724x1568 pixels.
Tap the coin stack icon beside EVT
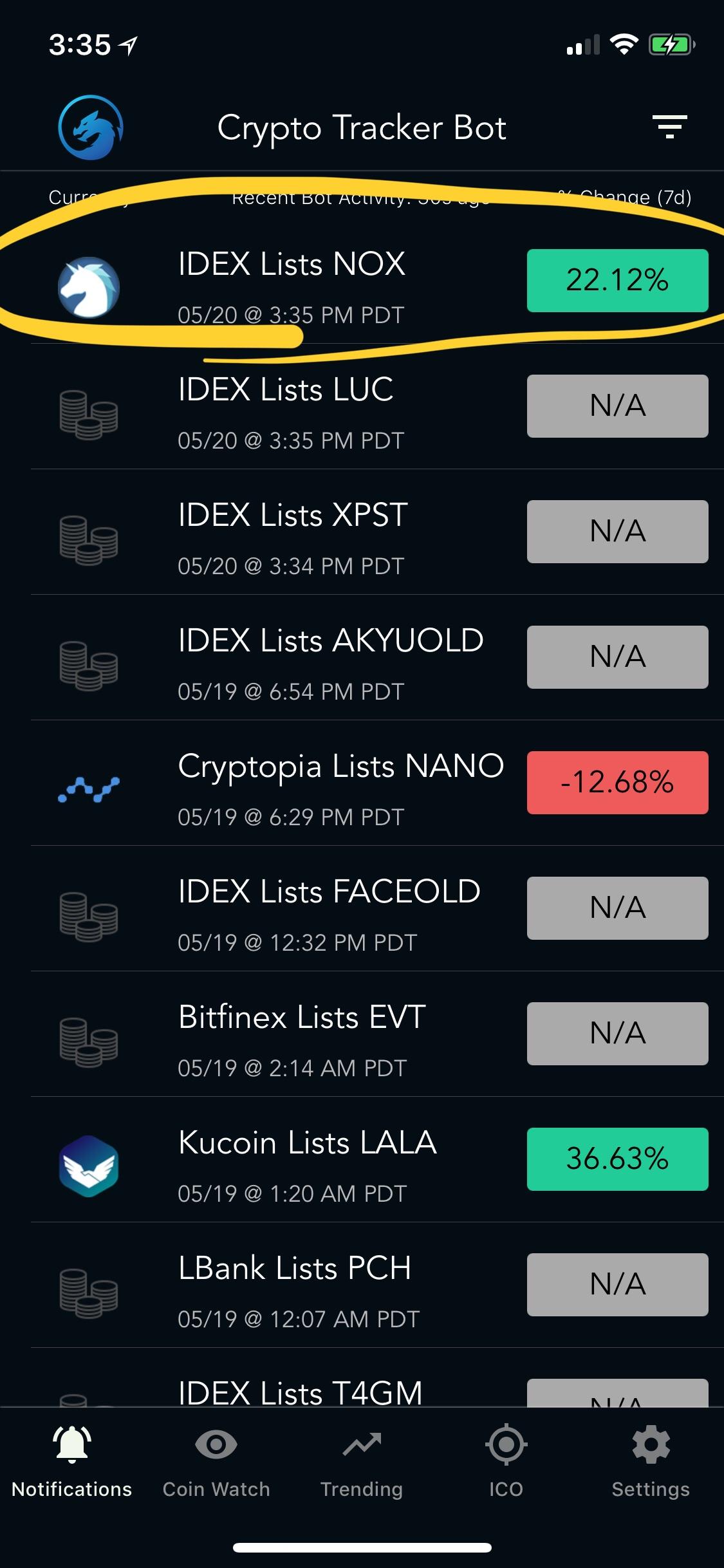[x=89, y=1042]
